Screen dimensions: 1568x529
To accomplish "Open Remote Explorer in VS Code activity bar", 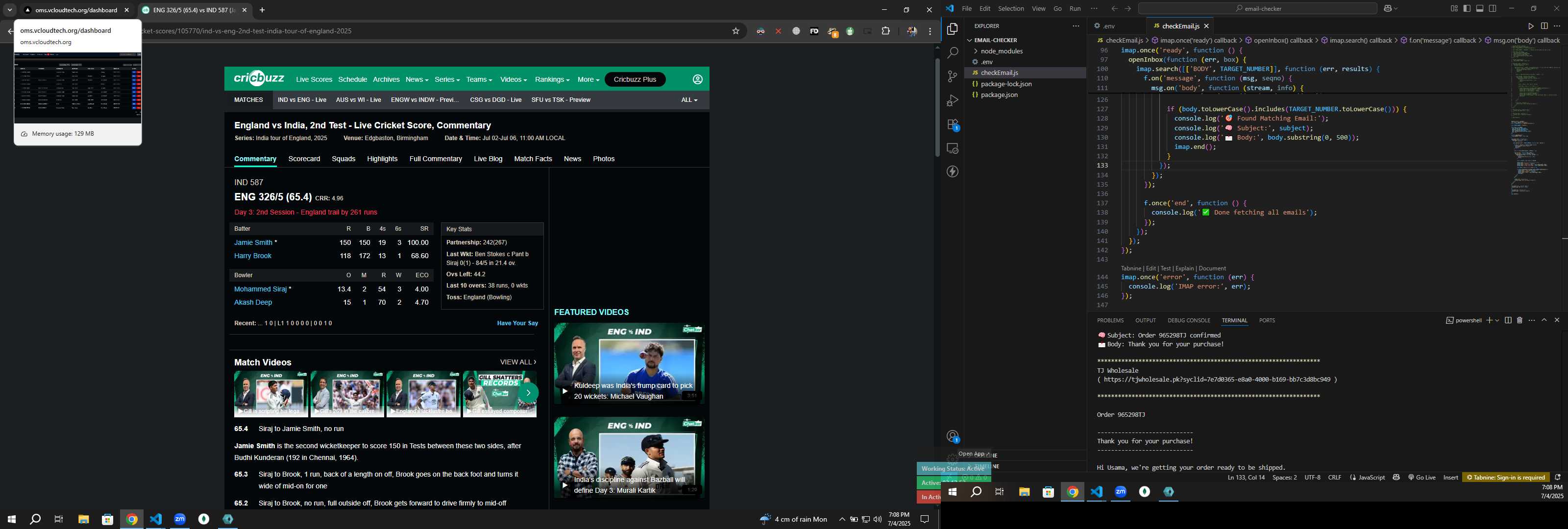I will 953,148.
